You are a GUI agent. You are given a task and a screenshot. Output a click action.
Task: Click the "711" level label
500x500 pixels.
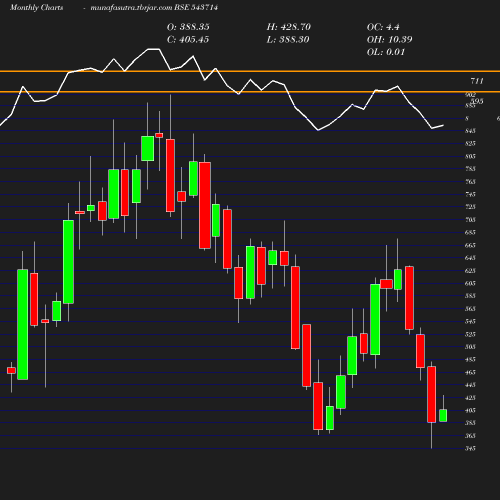click(x=477, y=81)
